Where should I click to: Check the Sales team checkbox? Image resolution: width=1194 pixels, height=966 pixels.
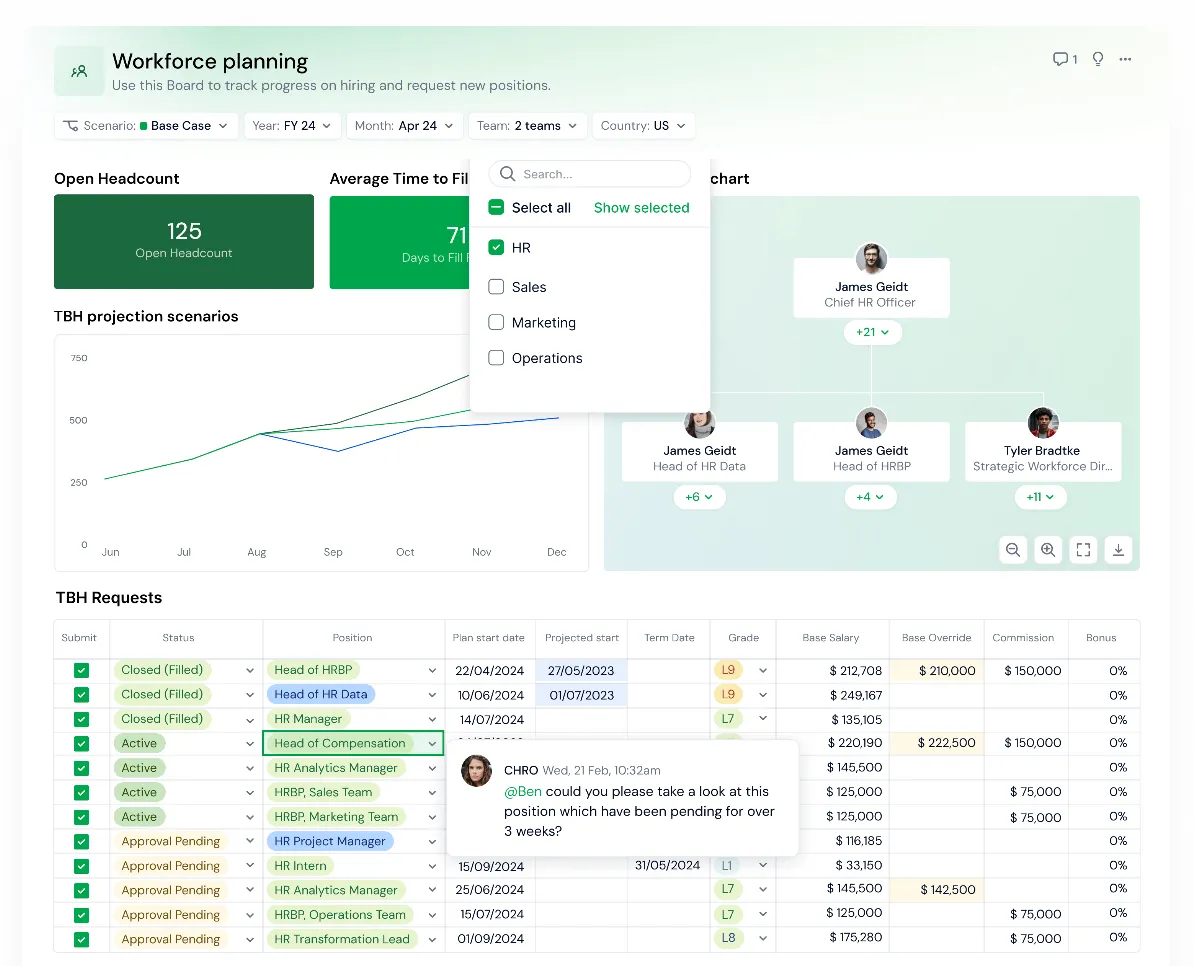[x=496, y=286]
